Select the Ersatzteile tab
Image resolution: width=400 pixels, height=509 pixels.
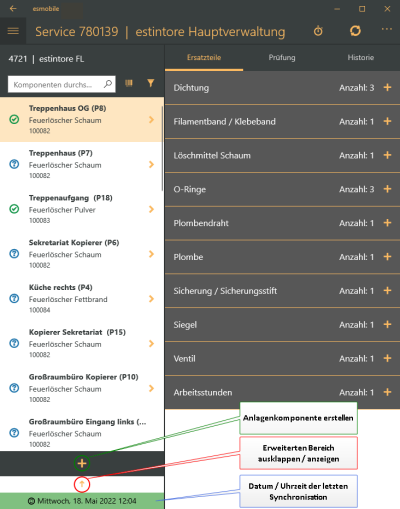coord(204,58)
